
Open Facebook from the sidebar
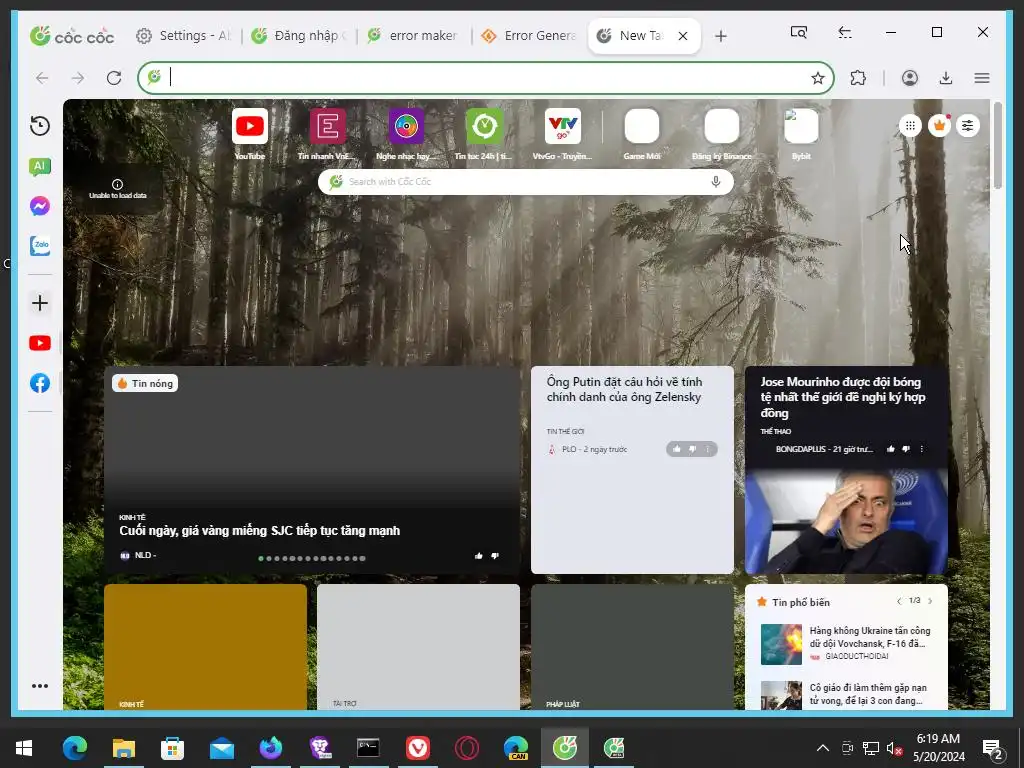[x=40, y=383]
